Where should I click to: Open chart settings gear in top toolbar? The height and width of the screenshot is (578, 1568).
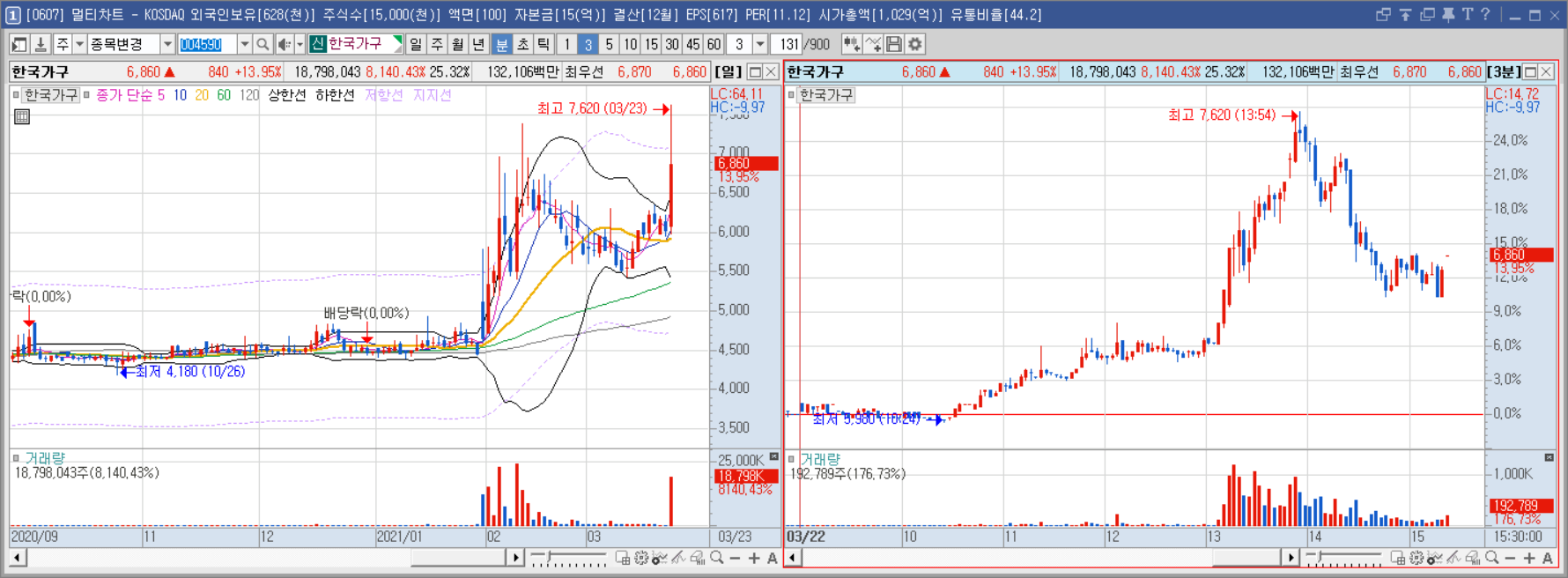click(915, 44)
